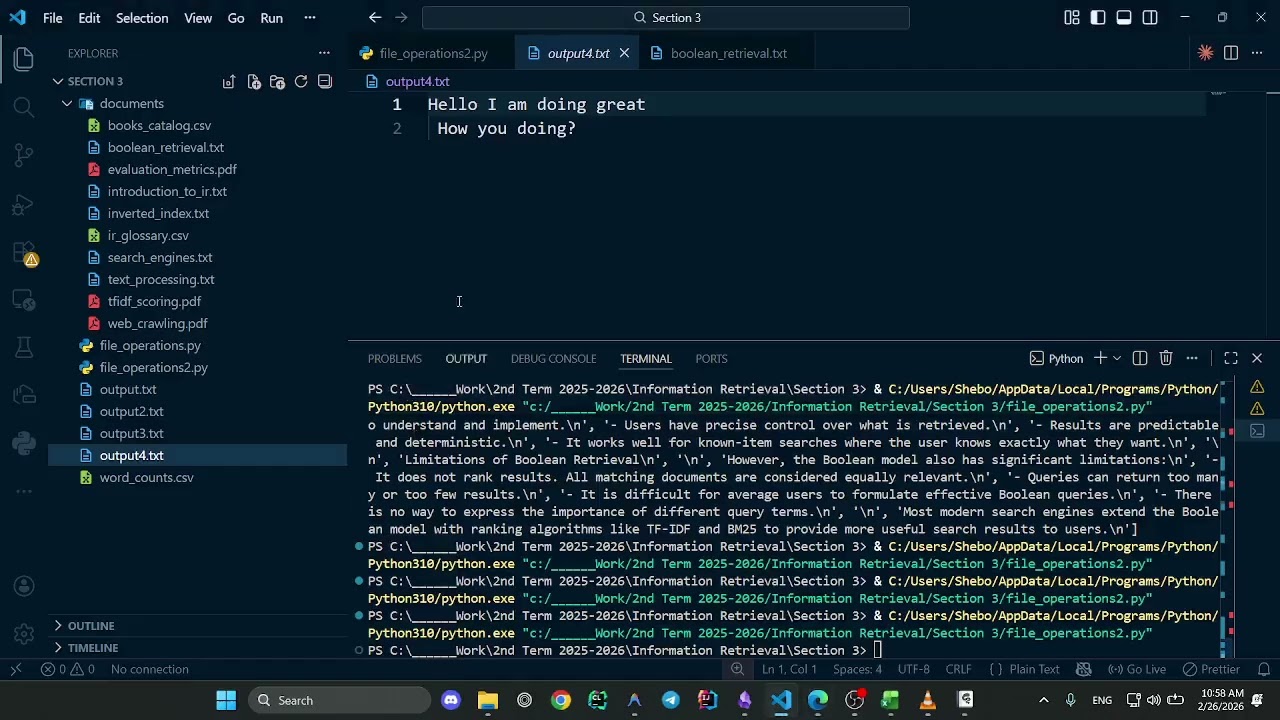Click Ln 1, Col 1 position indicator

point(789,670)
